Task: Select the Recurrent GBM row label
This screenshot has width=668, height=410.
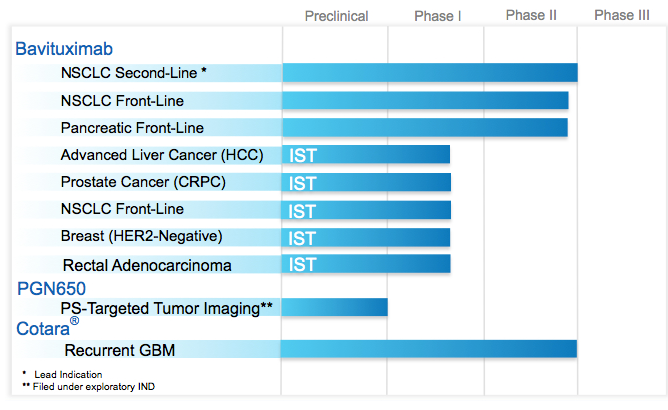Action: pos(120,350)
